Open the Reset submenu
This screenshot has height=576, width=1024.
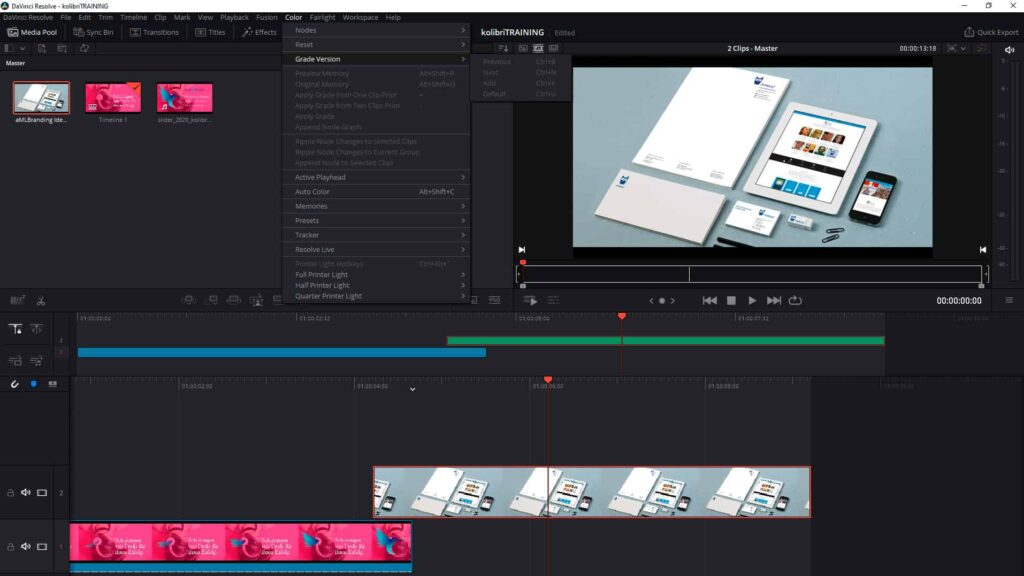pyautogui.click(x=376, y=44)
